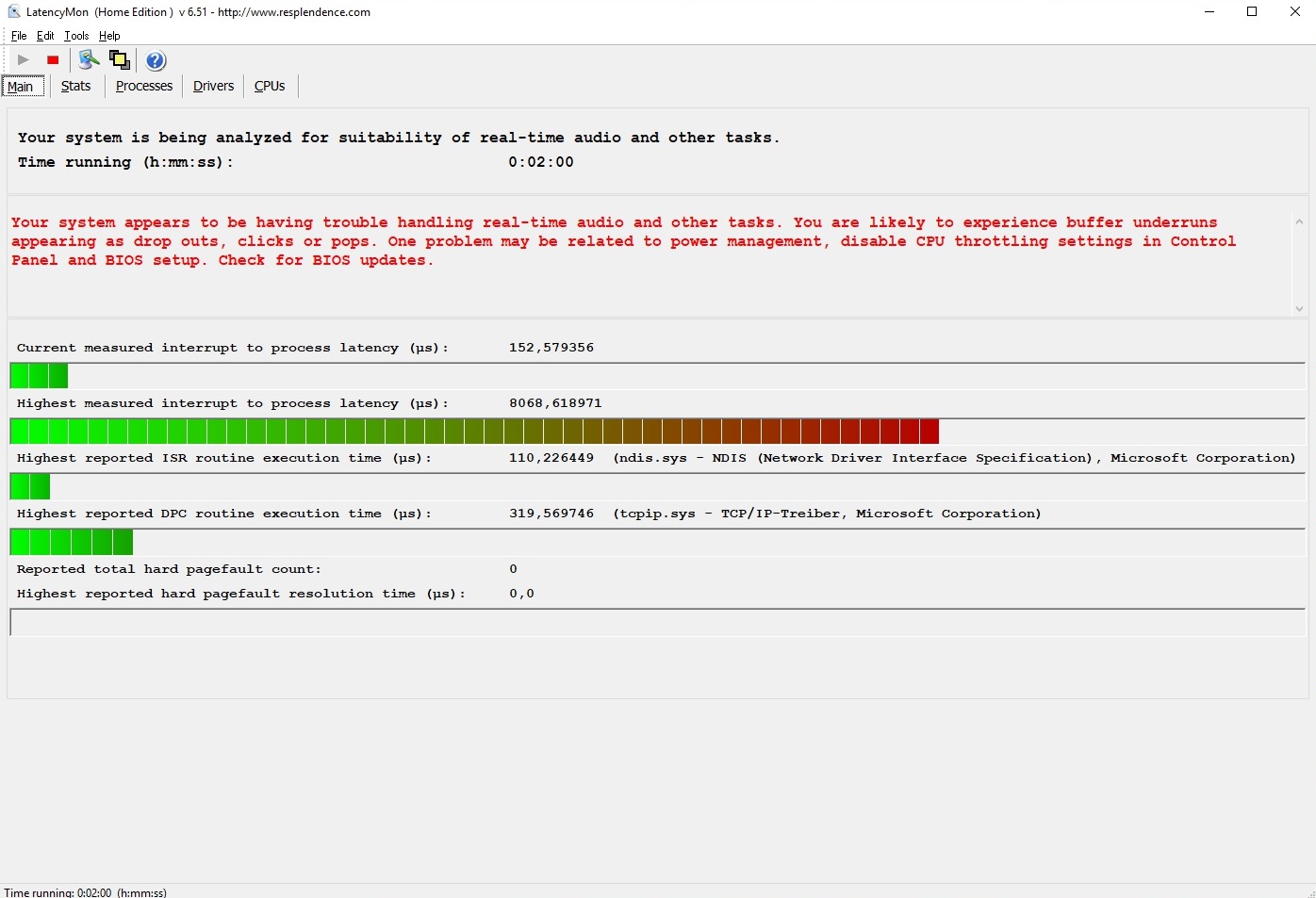Click the pagefault resolution time value 0,0
Viewport: 1316px width, 898px height.
pyautogui.click(x=521, y=594)
